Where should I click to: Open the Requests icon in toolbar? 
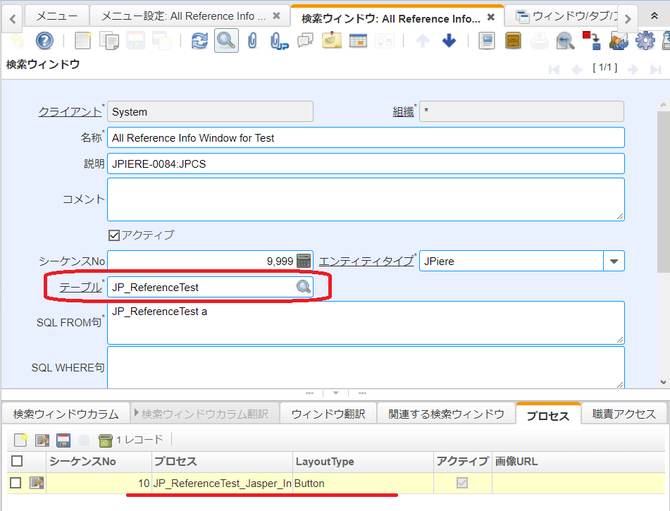[618, 41]
